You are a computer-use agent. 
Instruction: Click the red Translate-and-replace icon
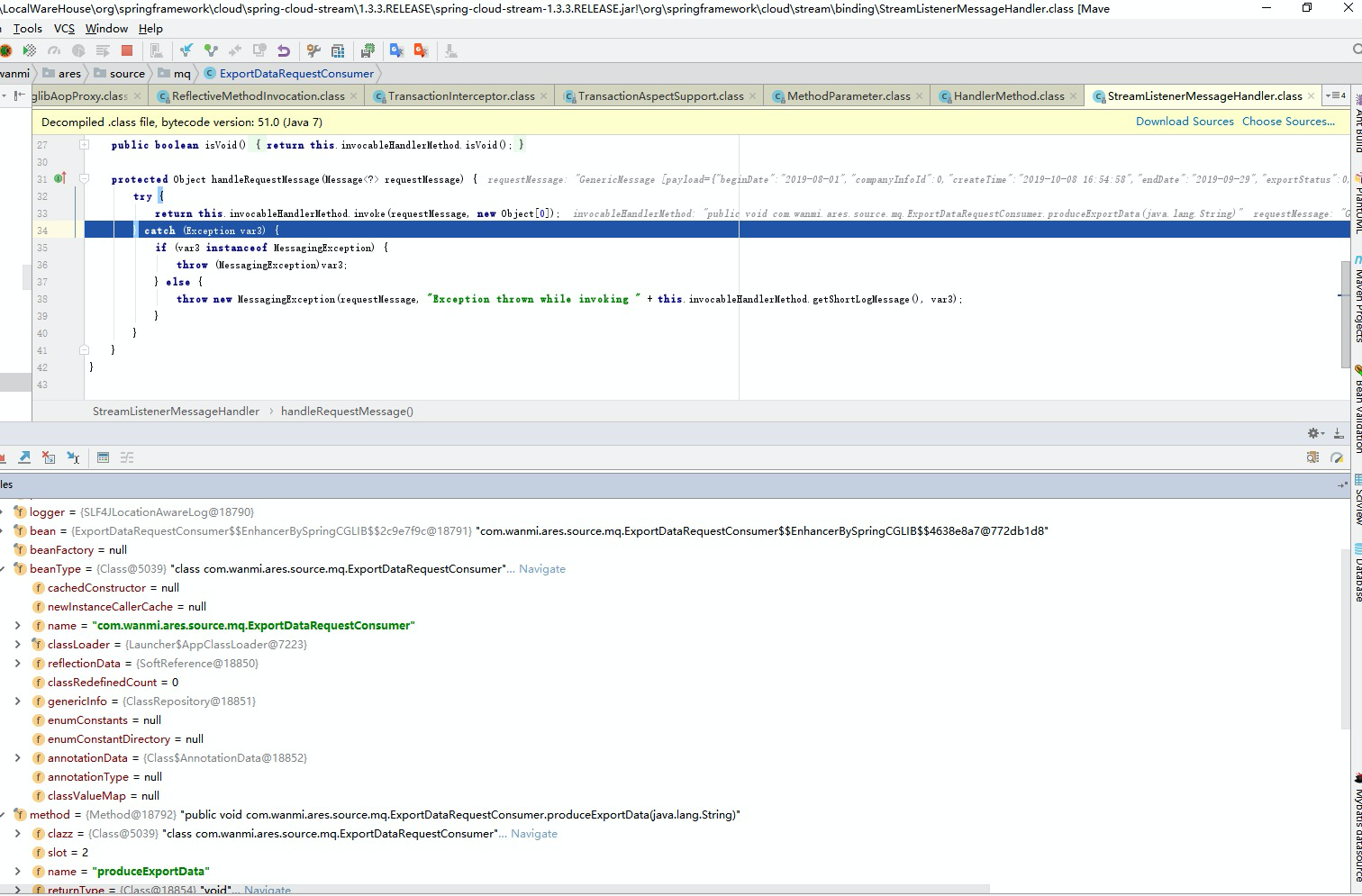[x=421, y=50]
